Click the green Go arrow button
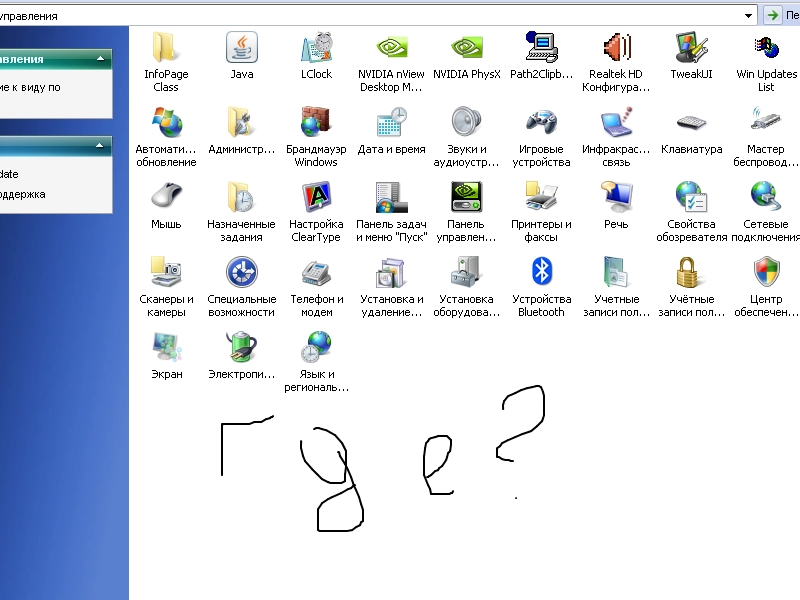The width and height of the screenshot is (800, 600). 773,15
